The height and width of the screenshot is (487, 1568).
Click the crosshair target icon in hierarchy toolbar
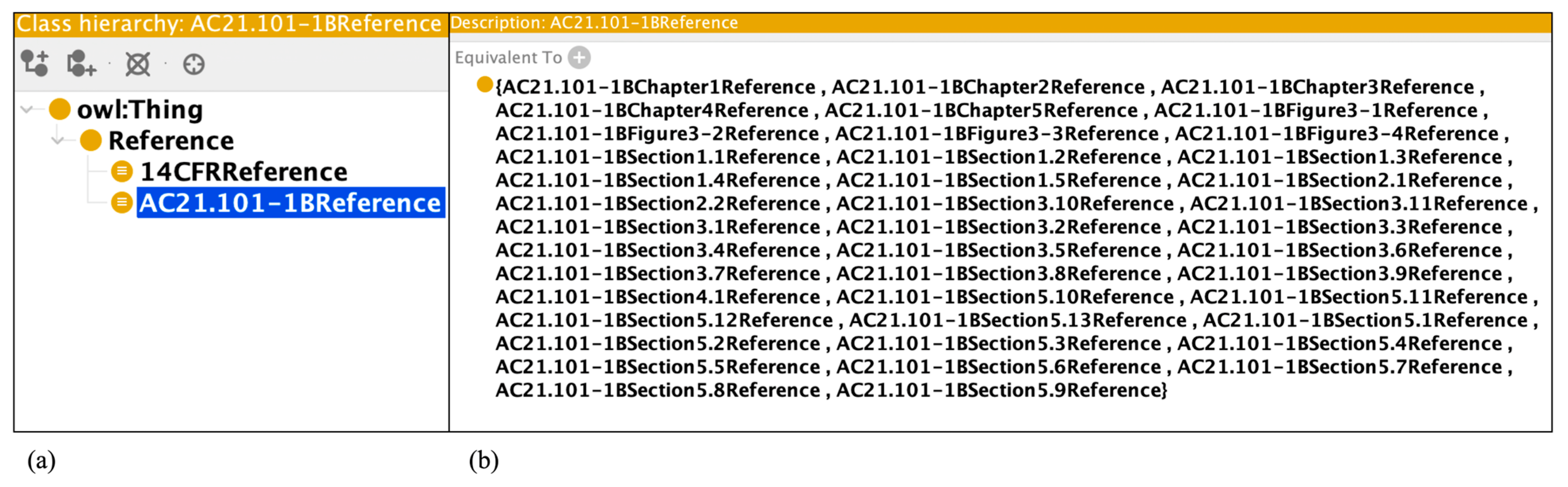[194, 64]
